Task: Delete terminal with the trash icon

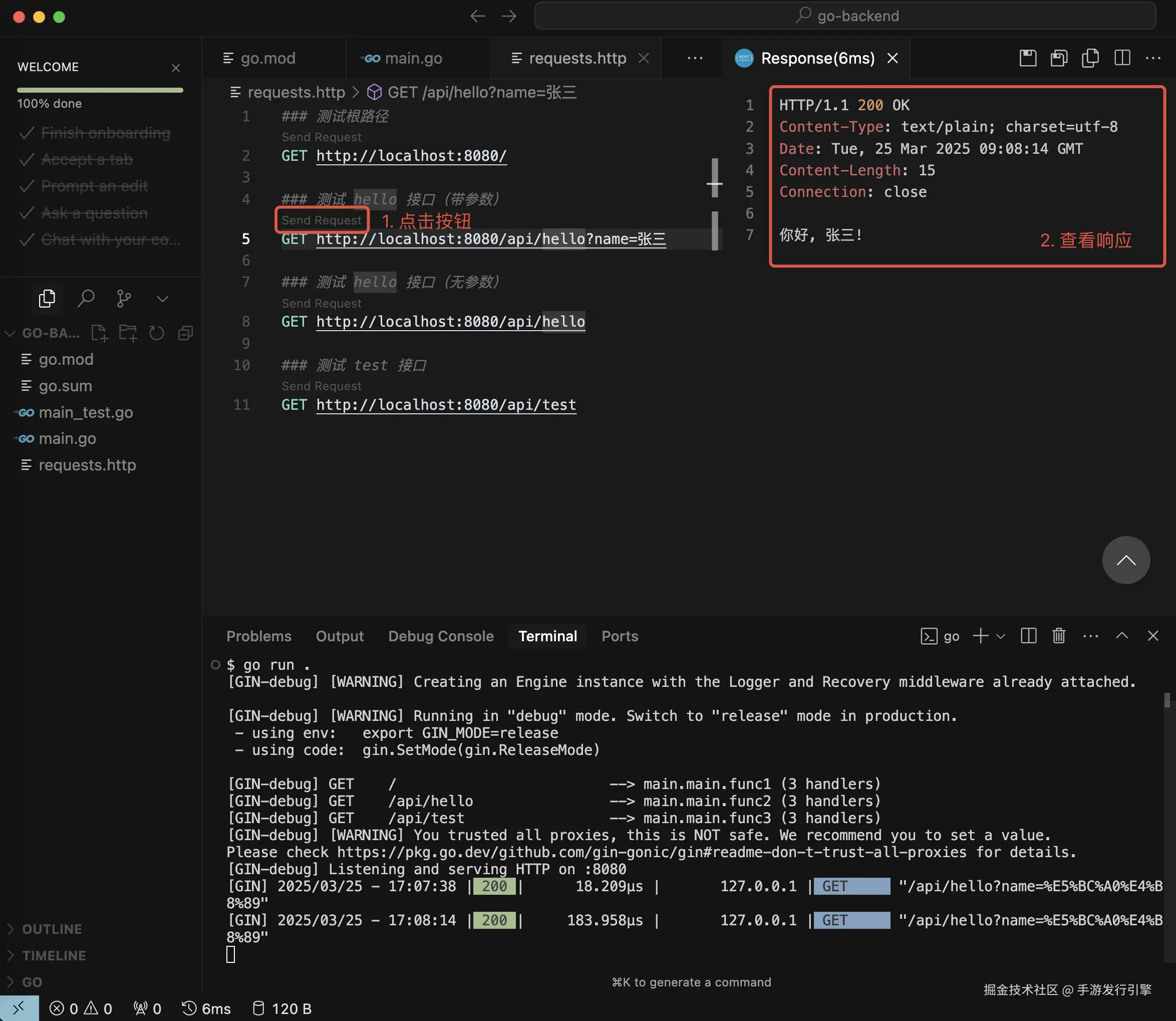Action: (x=1058, y=635)
